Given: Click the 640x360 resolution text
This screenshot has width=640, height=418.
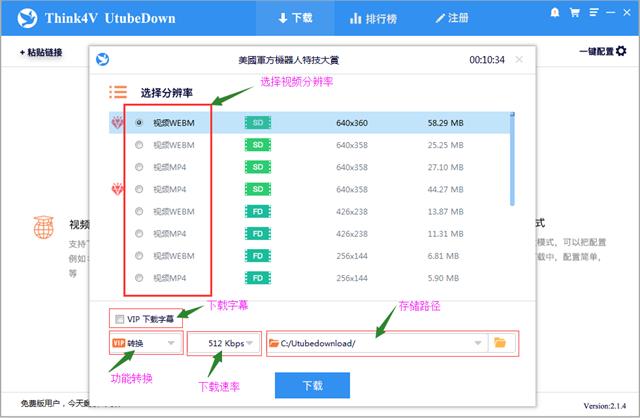Looking at the screenshot, I should coord(352,123).
